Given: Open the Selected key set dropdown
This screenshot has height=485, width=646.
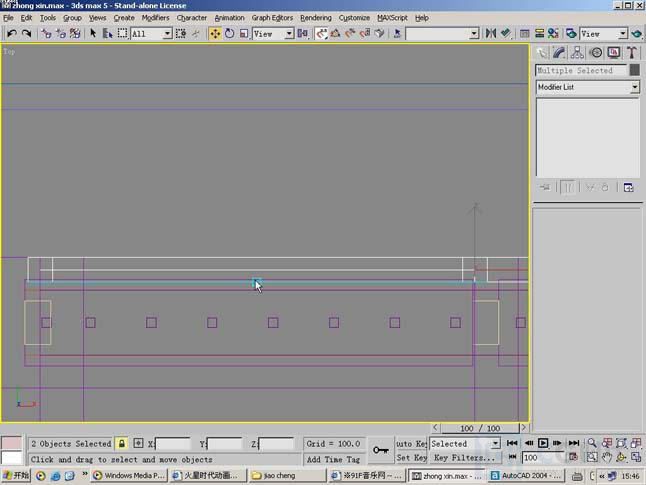Looking at the screenshot, I should (x=465, y=443).
